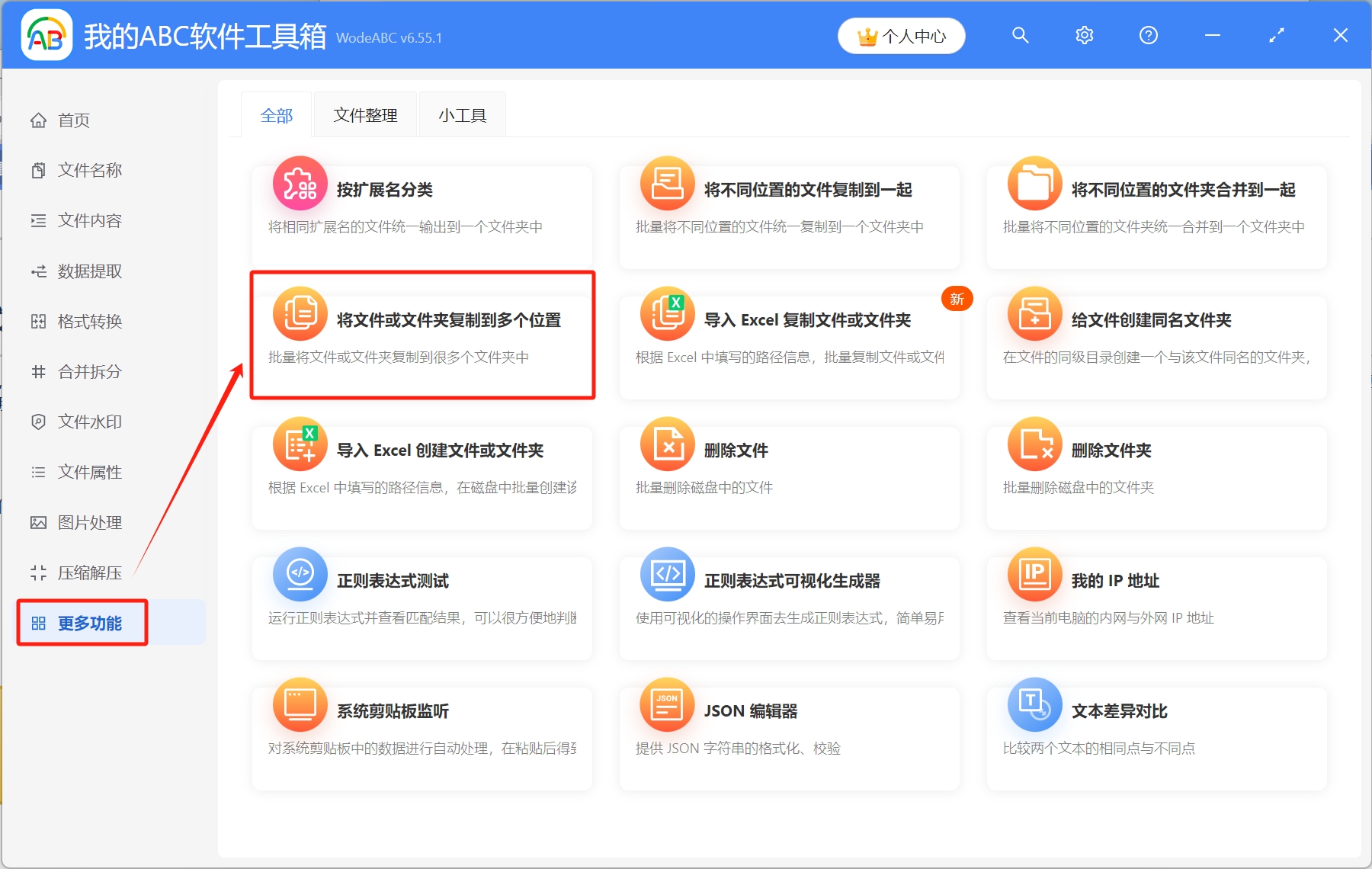Switch to the 小工具 tab
This screenshot has height=869, width=1372.
[x=461, y=114]
